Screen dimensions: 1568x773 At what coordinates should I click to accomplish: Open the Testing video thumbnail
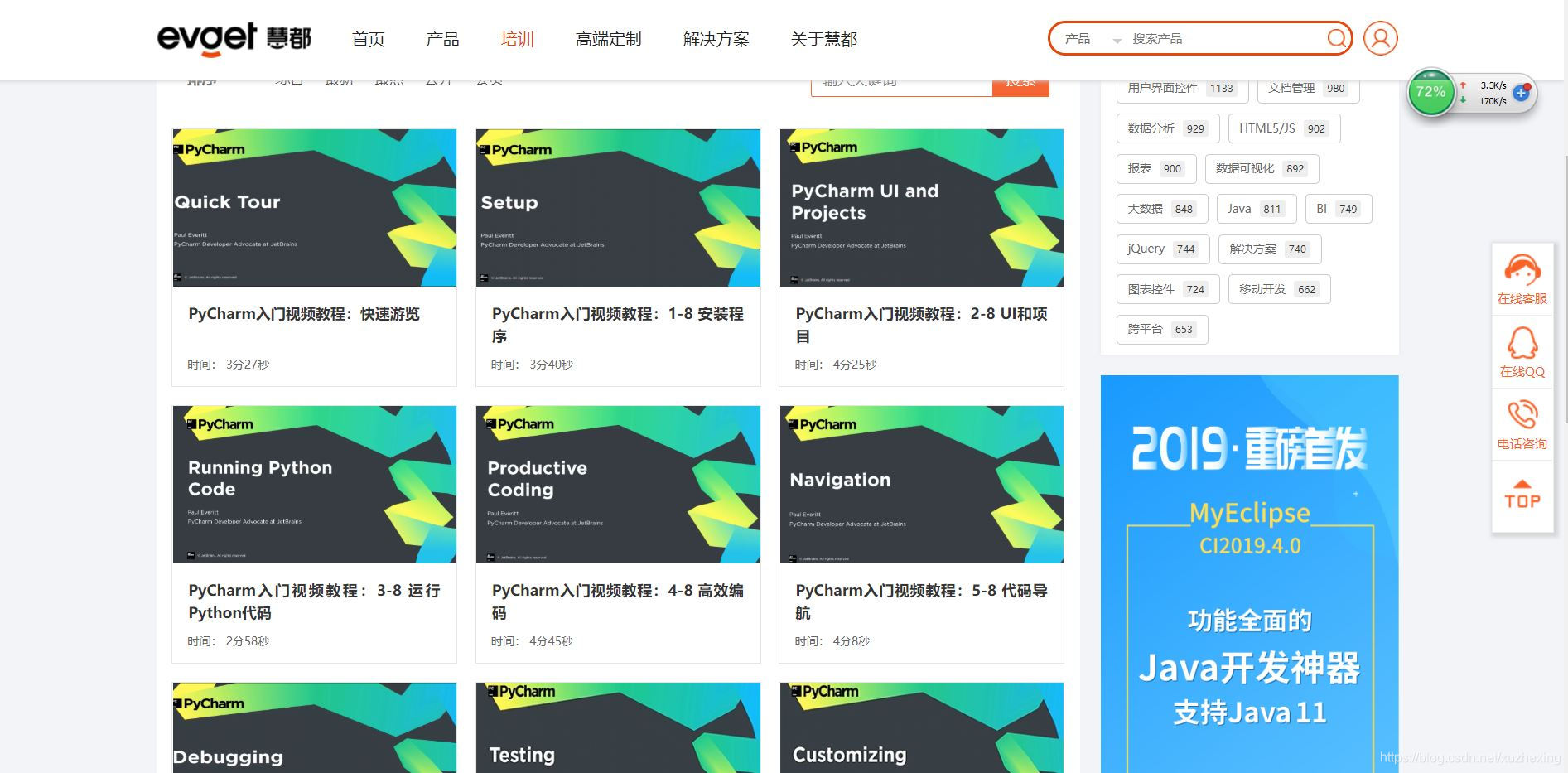point(618,727)
